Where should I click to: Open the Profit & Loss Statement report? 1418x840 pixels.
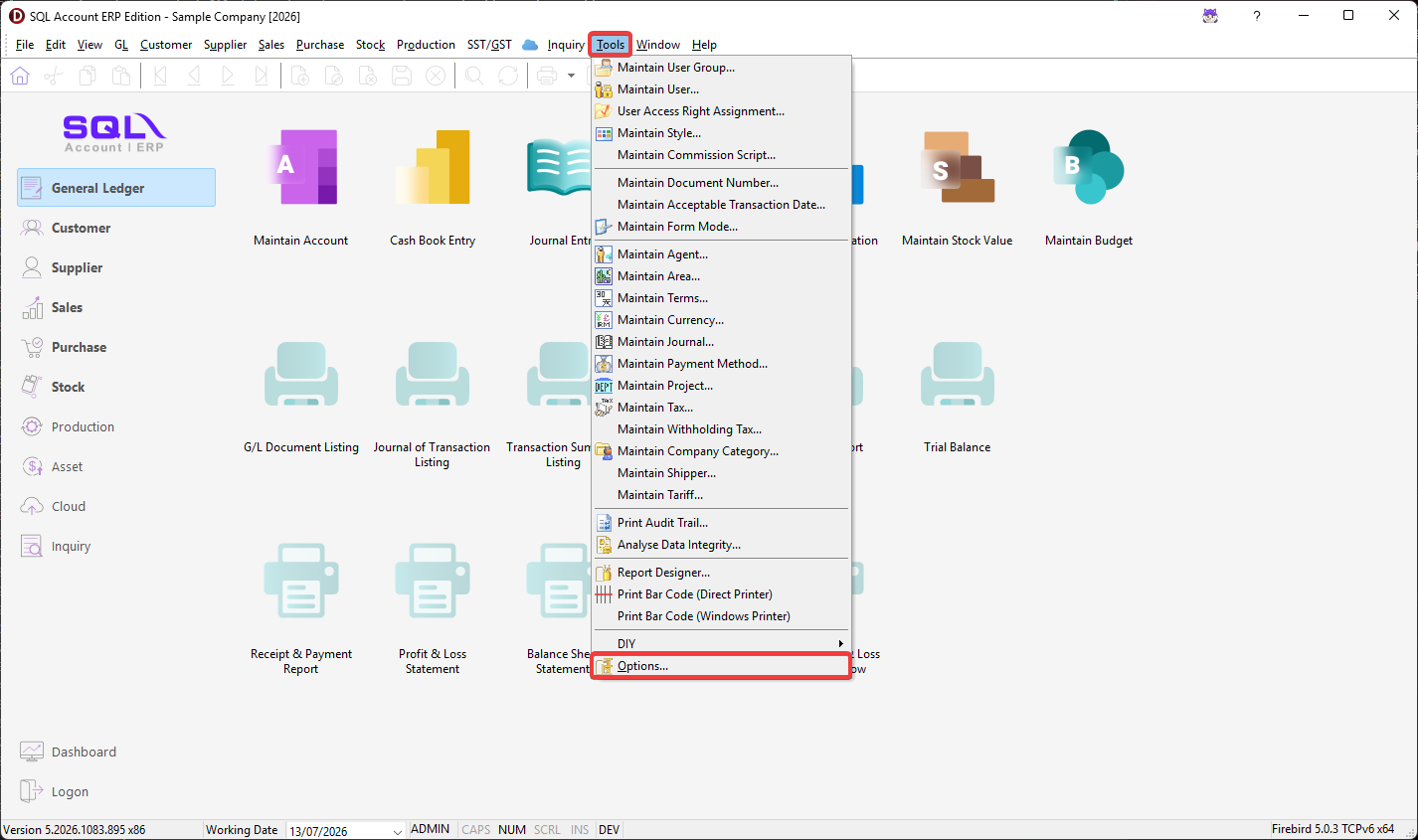[x=433, y=608]
